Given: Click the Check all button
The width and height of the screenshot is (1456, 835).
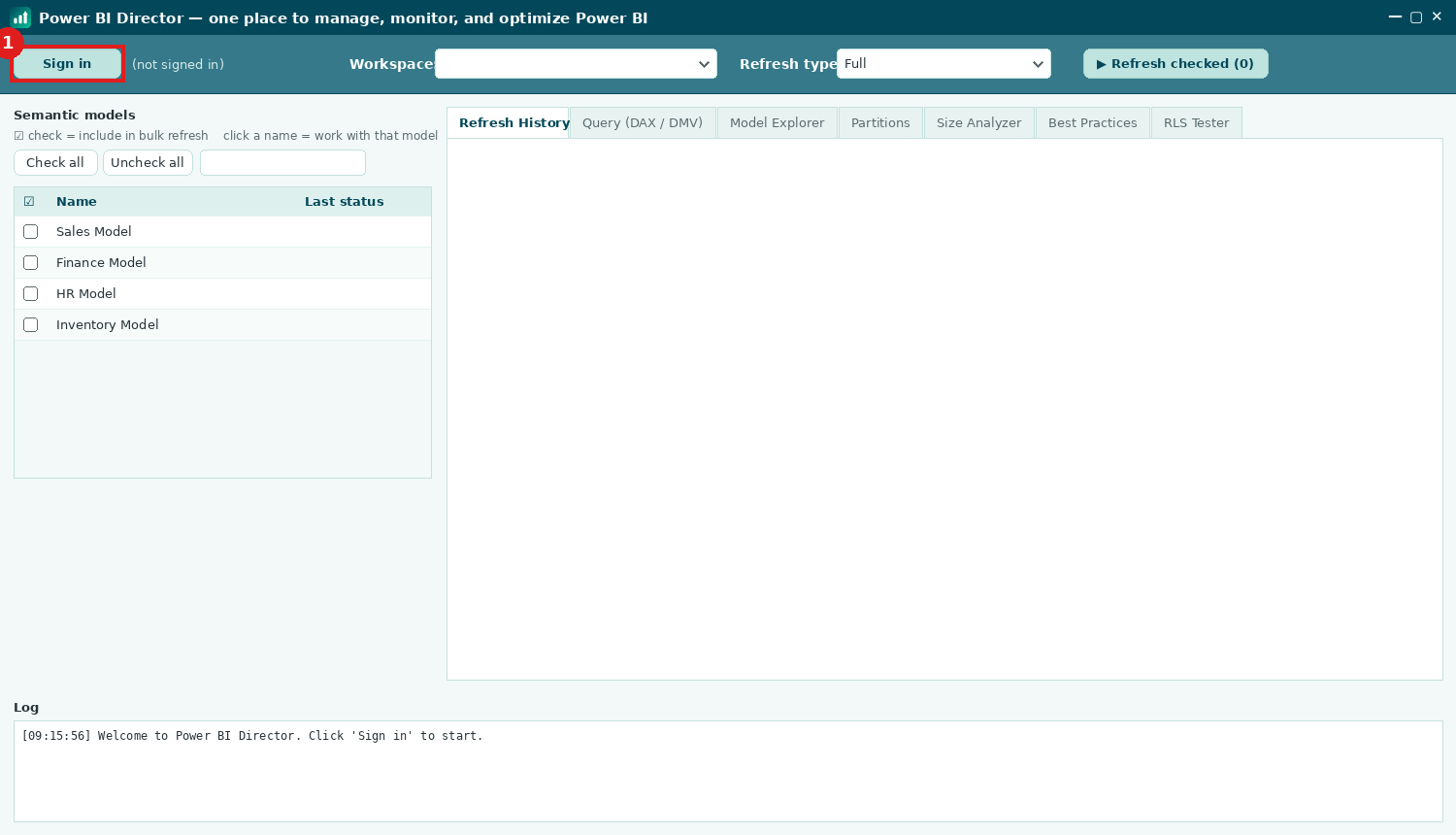Looking at the screenshot, I should [x=55, y=163].
